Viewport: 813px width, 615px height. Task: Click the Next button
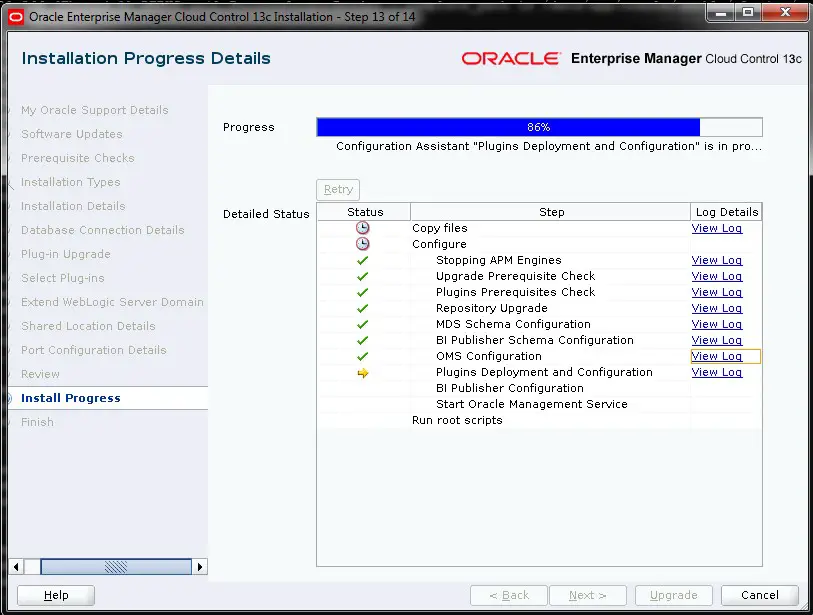[588, 595]
